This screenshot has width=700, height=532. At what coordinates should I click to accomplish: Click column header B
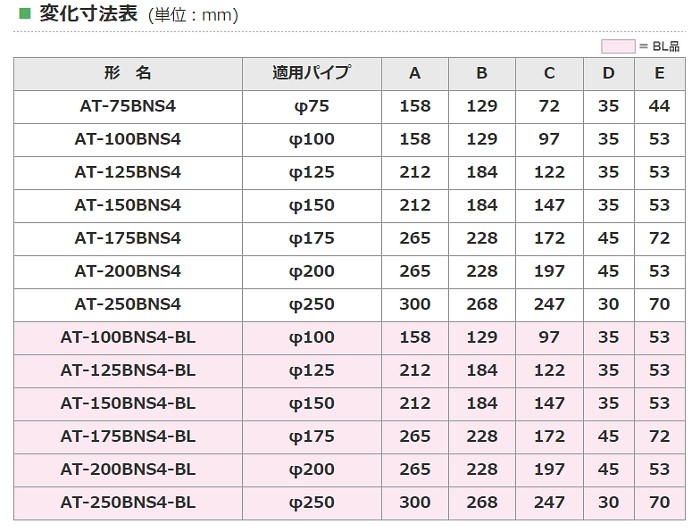[482, 73]
